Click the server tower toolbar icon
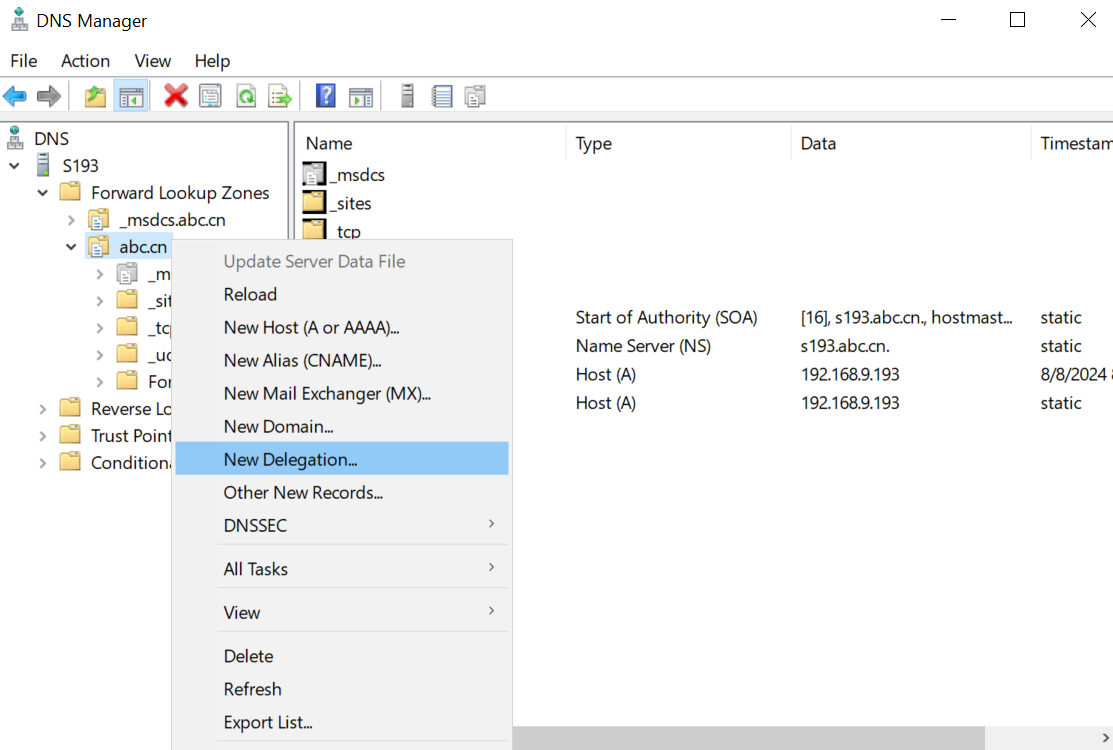Image resolution: width=1113 pixels, height=750 pixels. pyautogui.click(x=407, y=96)
